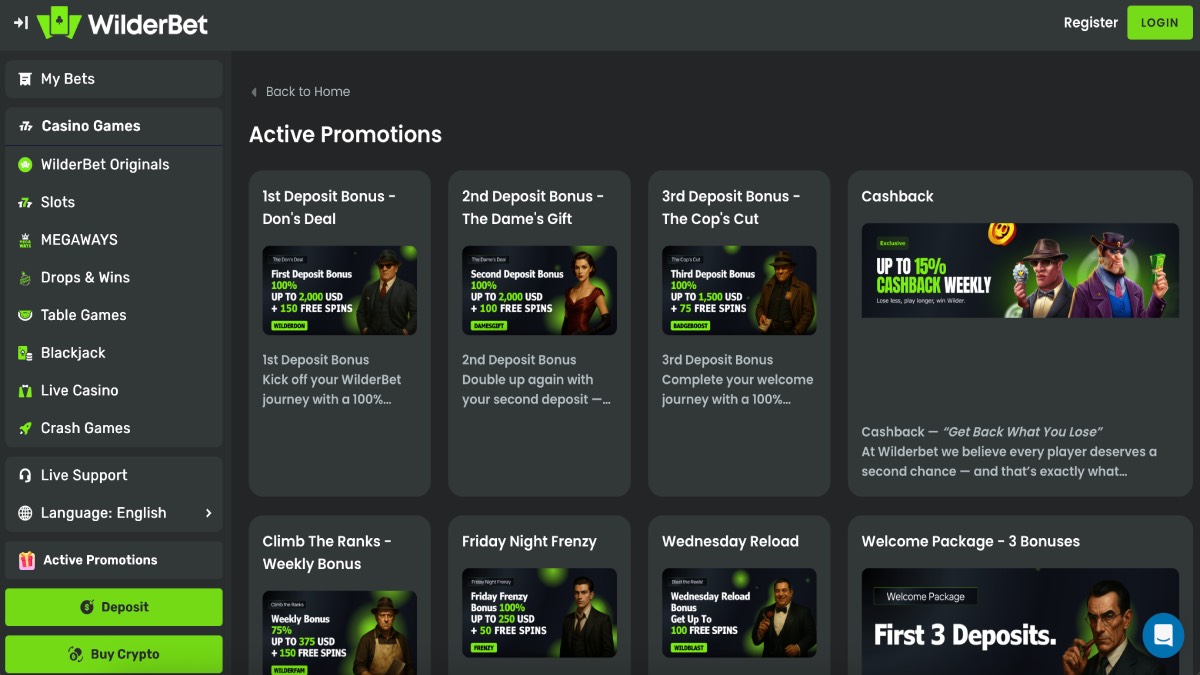Click the My Bets receipt icon
Image resolution: width=1200 pixels, height=675 pixels.
click(26, 79)
